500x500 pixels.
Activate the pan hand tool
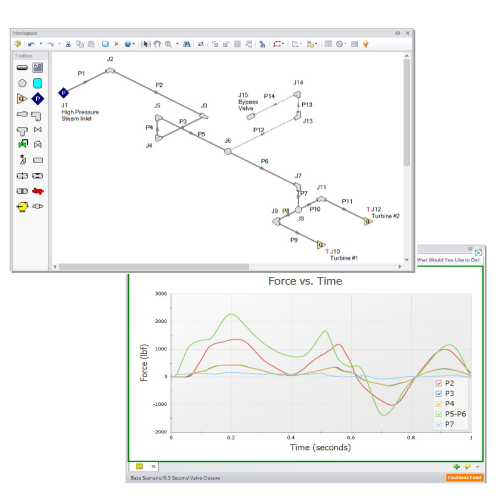[x=157, y=44]
